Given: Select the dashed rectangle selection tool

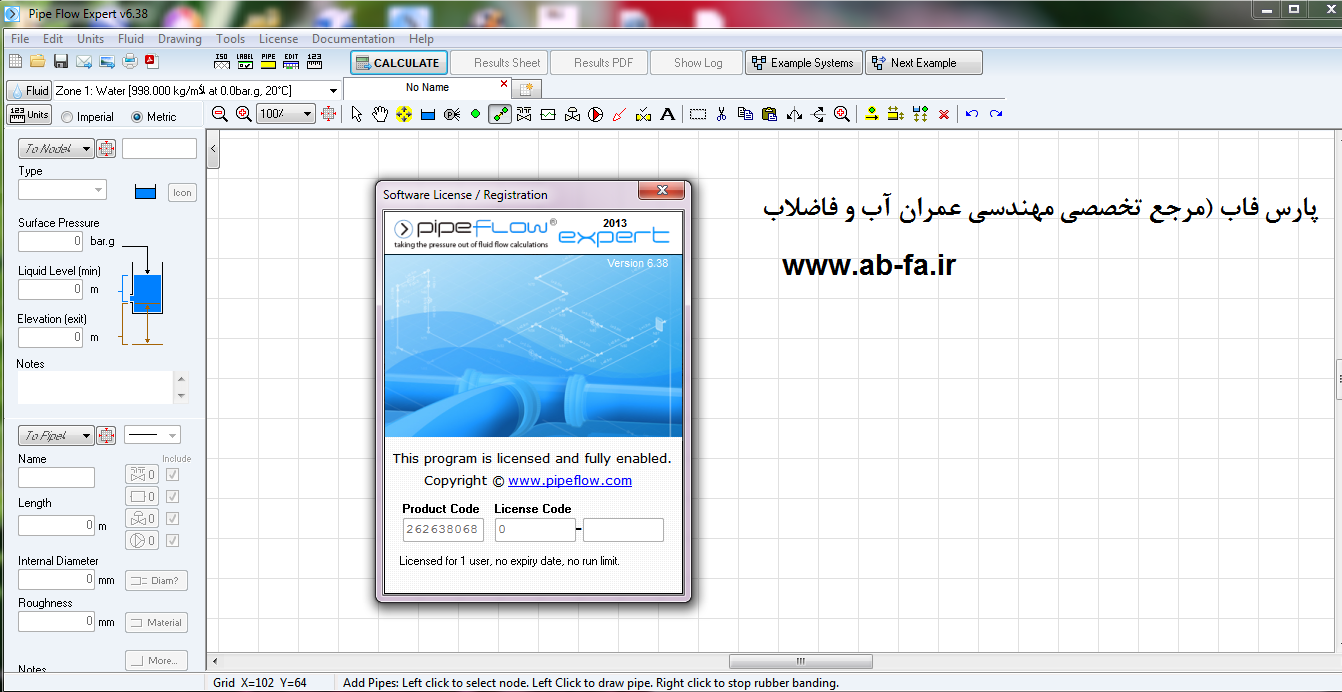Looking at the screenshot, I should click(x=698, y=114).
